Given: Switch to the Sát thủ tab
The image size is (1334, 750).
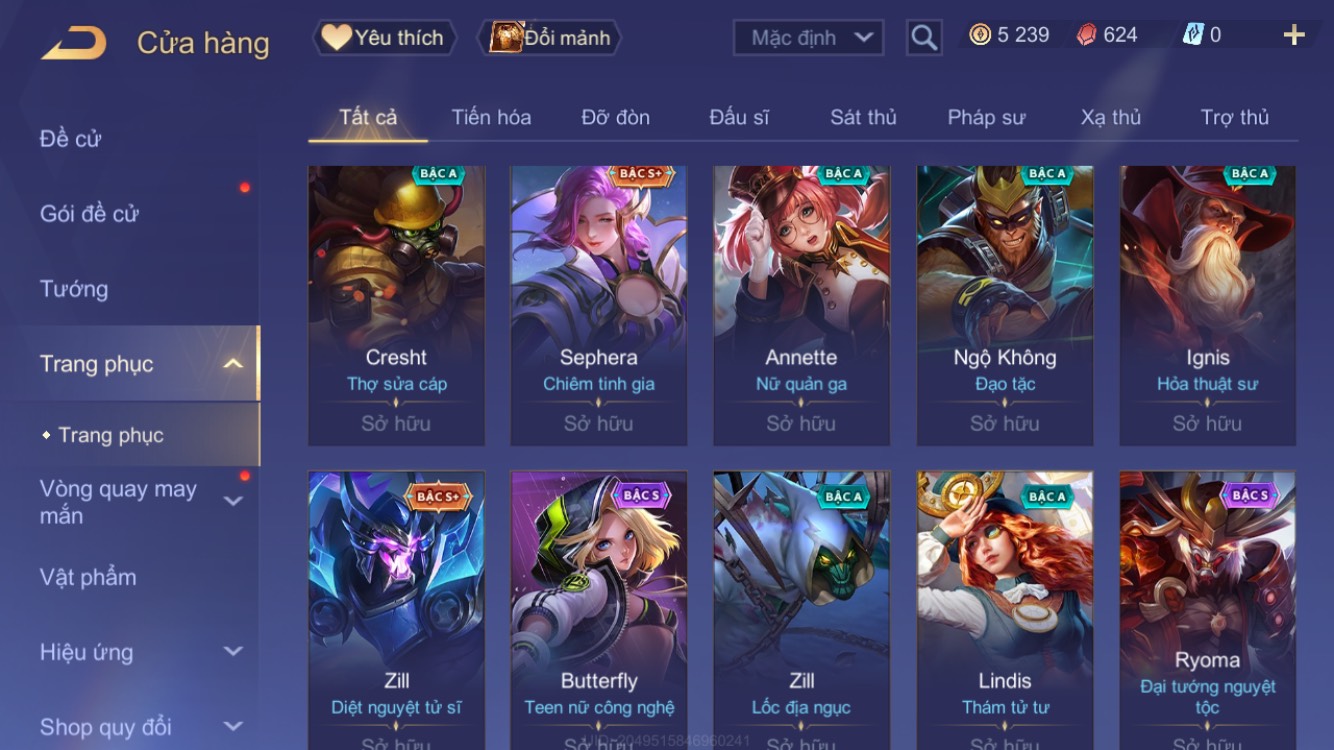Looking at the screenshot, I should (x=863, y=117).
